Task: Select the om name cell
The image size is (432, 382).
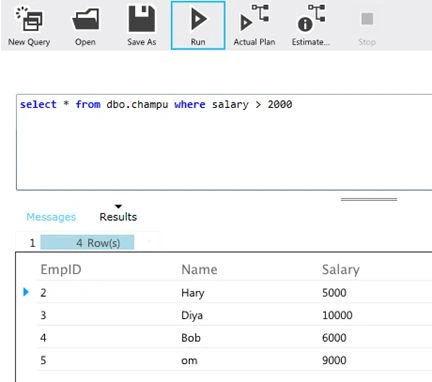Action: click(189, 360)
